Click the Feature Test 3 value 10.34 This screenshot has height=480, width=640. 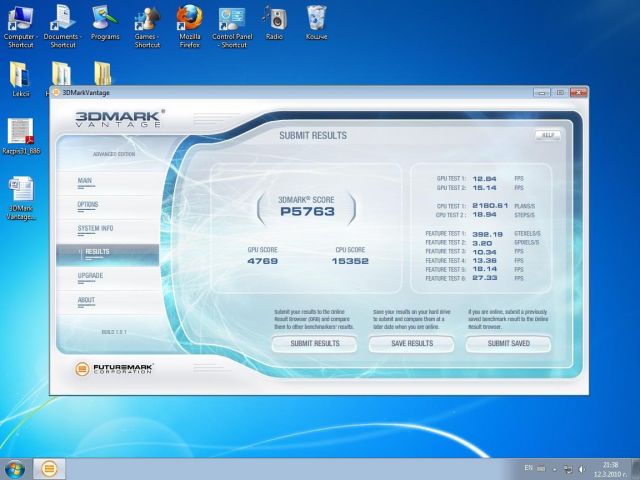point(484,252)
